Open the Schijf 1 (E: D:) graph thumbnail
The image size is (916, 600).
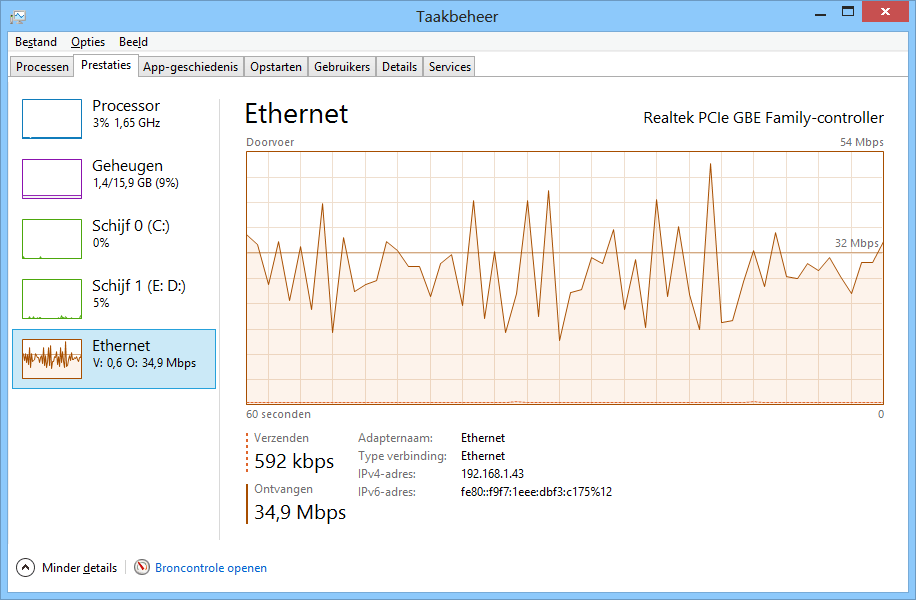point(52,298)
